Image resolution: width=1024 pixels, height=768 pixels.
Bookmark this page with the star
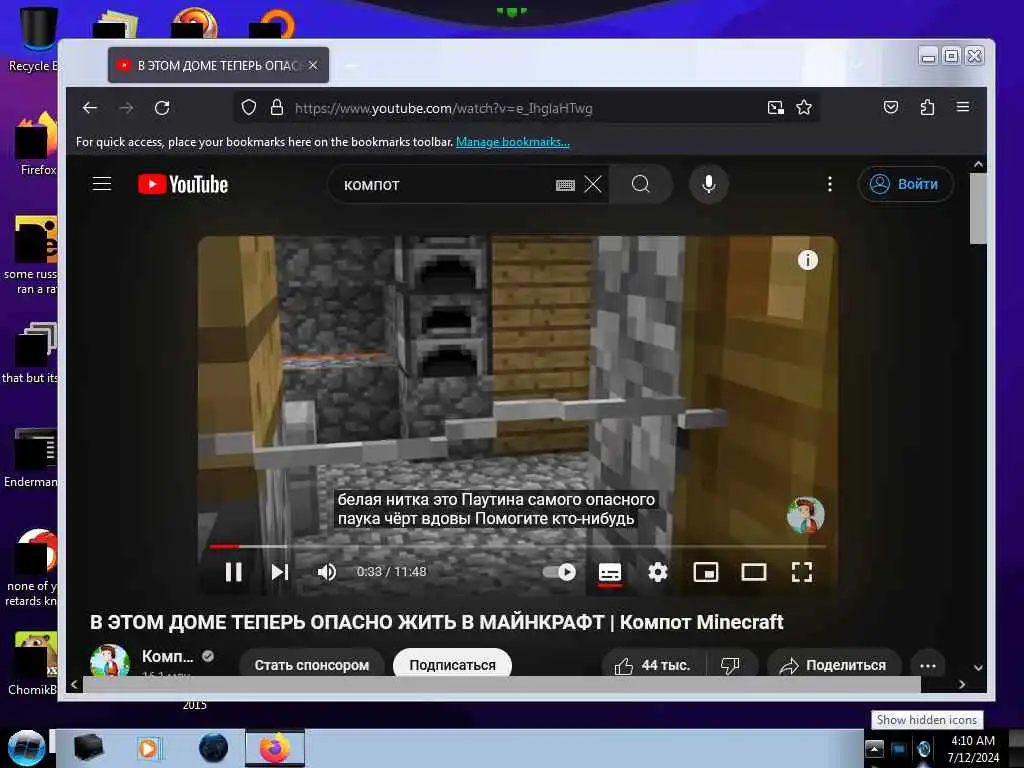click(x=804, y=108)
